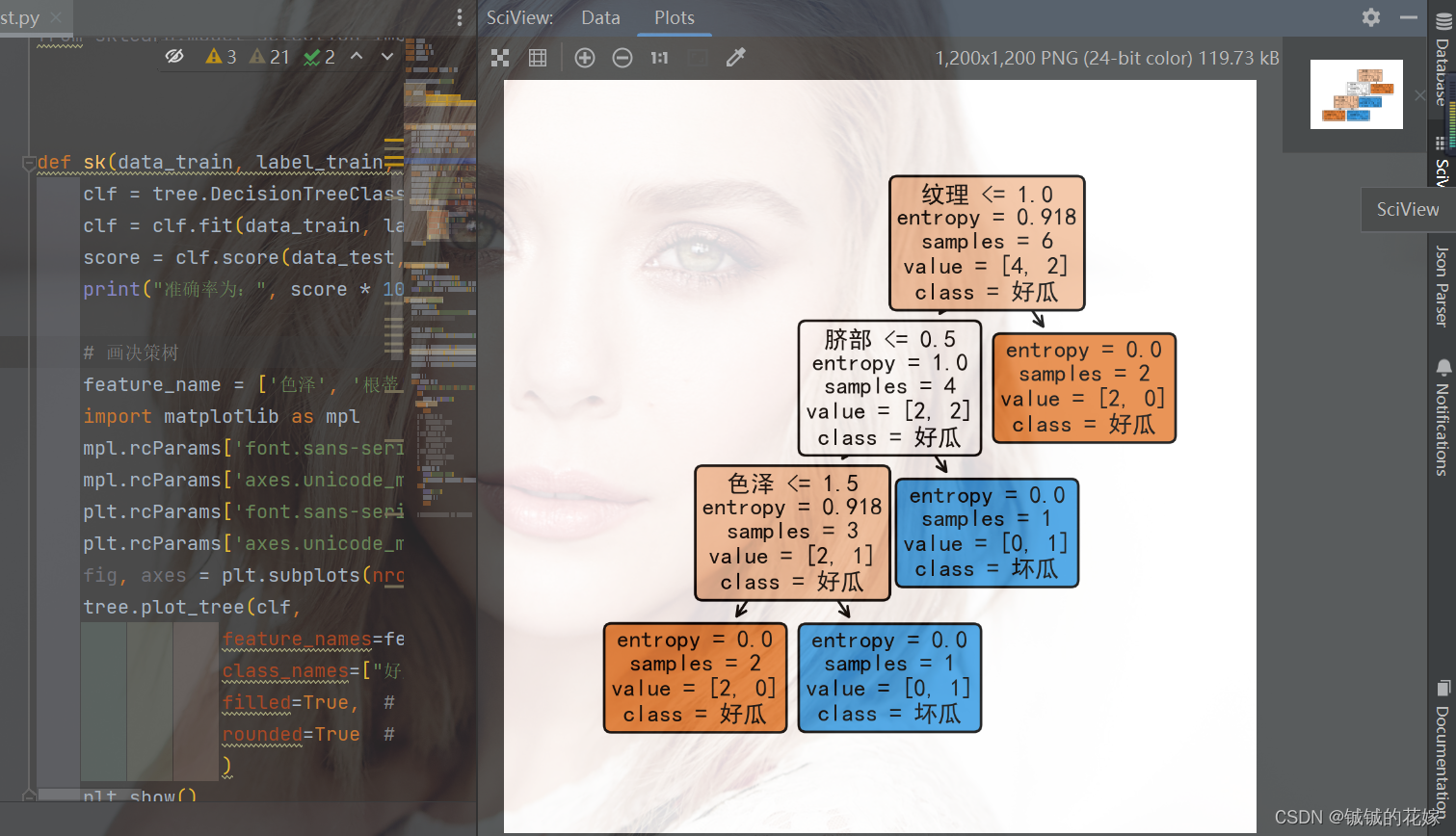The height and width of the screenshot is (836, 1456).
Task: Collapse the sk function using gutter arrow
Action: 29,164
